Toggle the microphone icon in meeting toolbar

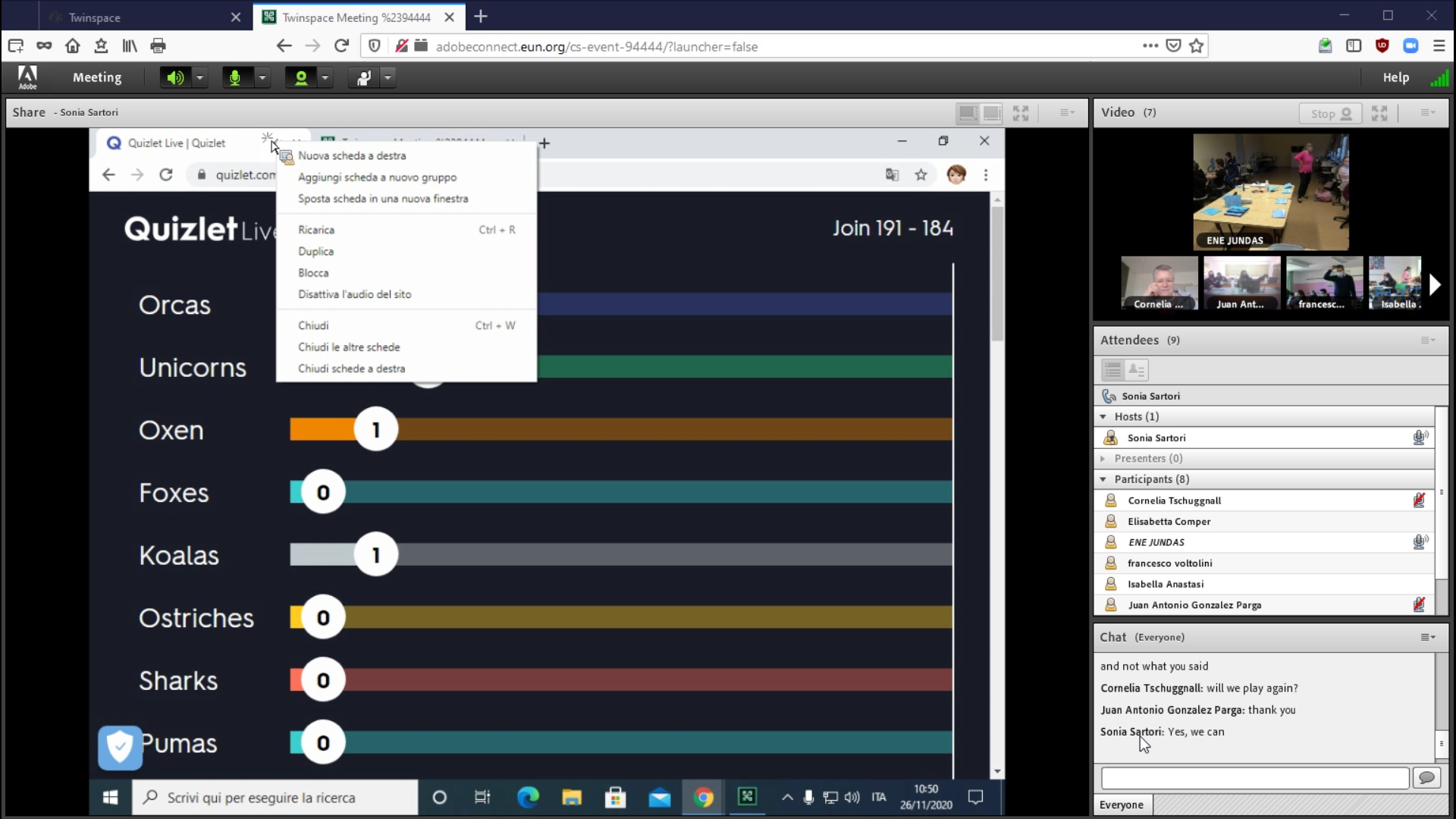[236, 77]
